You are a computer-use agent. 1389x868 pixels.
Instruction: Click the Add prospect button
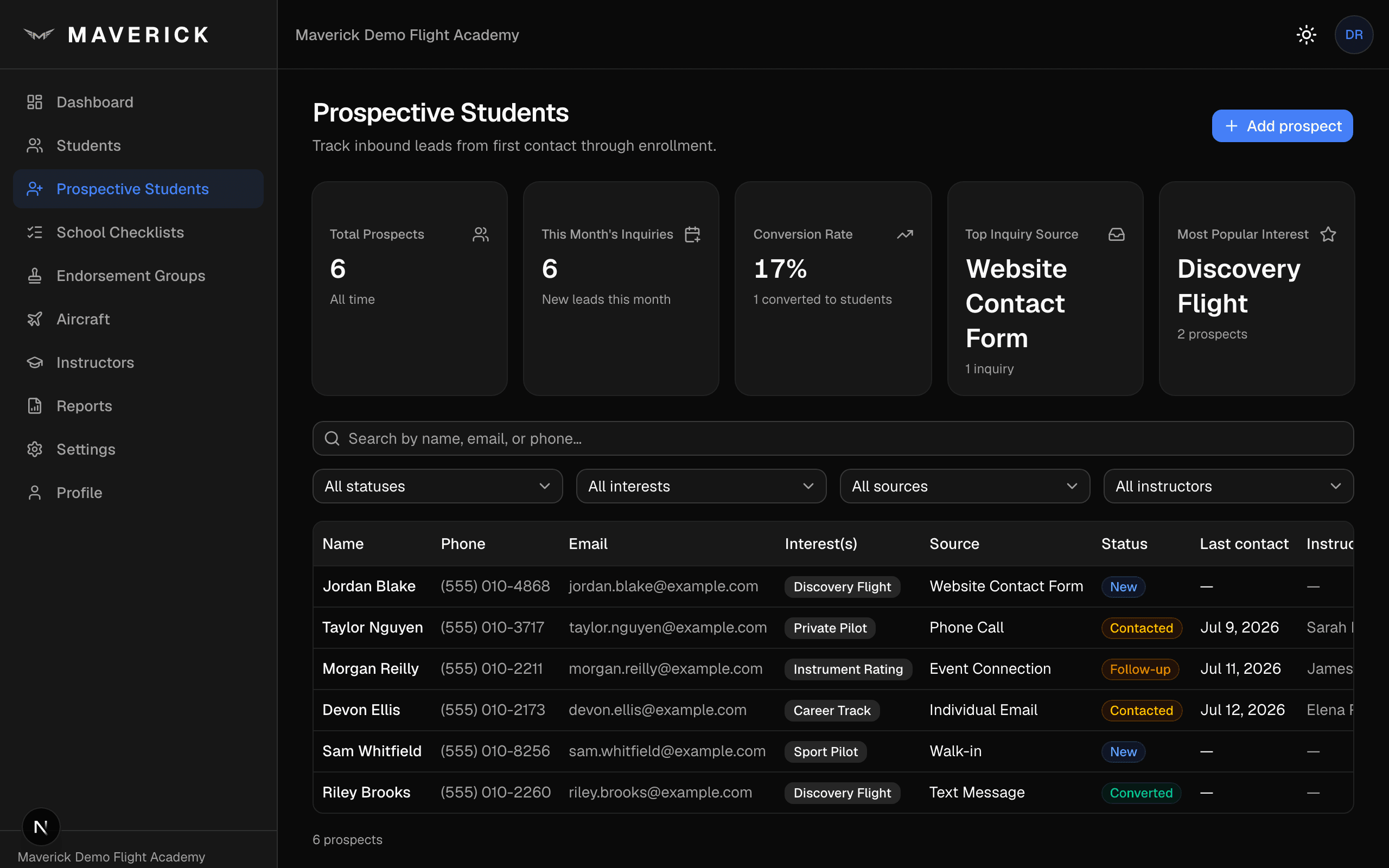[x=1282, y=126]
